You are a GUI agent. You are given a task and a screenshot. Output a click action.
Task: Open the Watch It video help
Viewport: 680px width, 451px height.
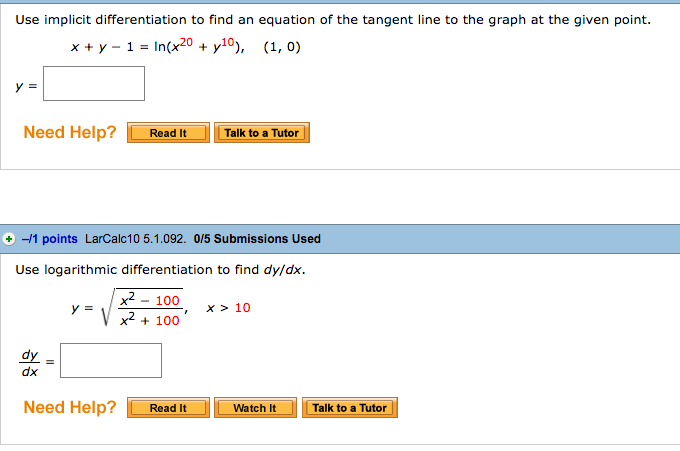click(x=255, y=408)
